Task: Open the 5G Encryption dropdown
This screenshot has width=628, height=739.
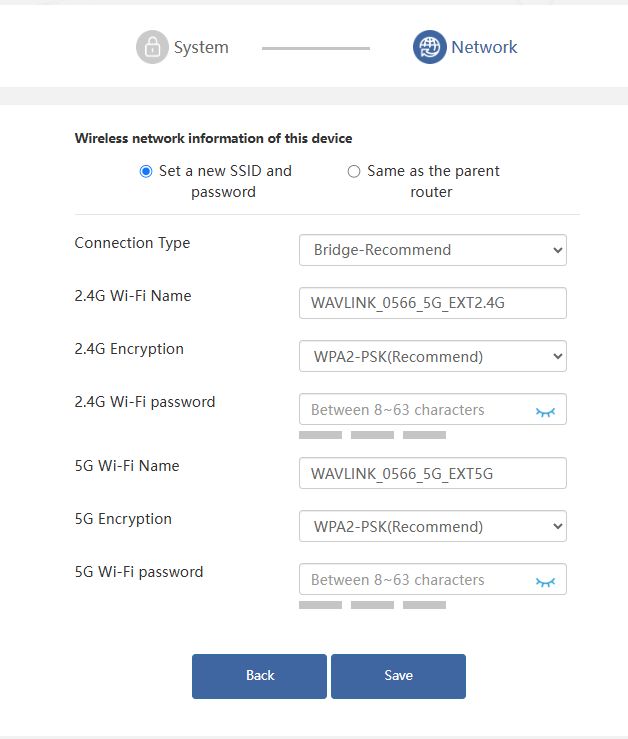Action: (433, 526)
